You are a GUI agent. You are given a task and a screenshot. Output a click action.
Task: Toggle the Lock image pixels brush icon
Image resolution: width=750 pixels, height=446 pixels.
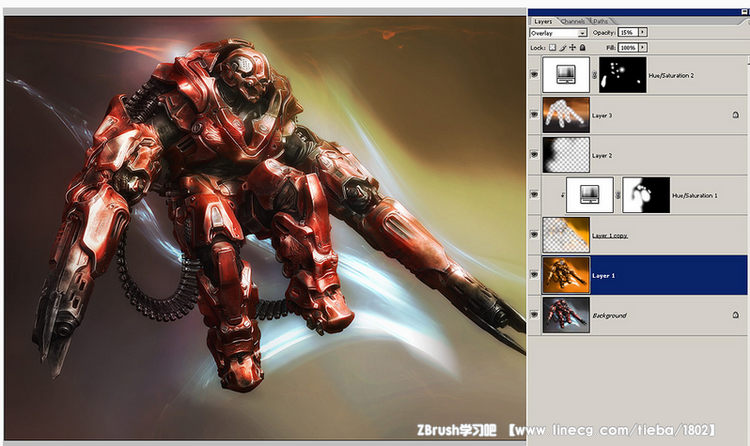[x=562, y=47]
